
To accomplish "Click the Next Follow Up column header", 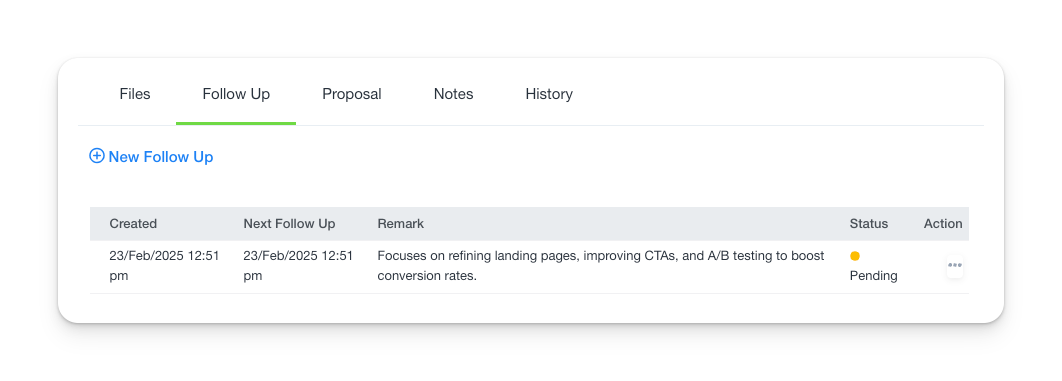I will coord(289,224).
